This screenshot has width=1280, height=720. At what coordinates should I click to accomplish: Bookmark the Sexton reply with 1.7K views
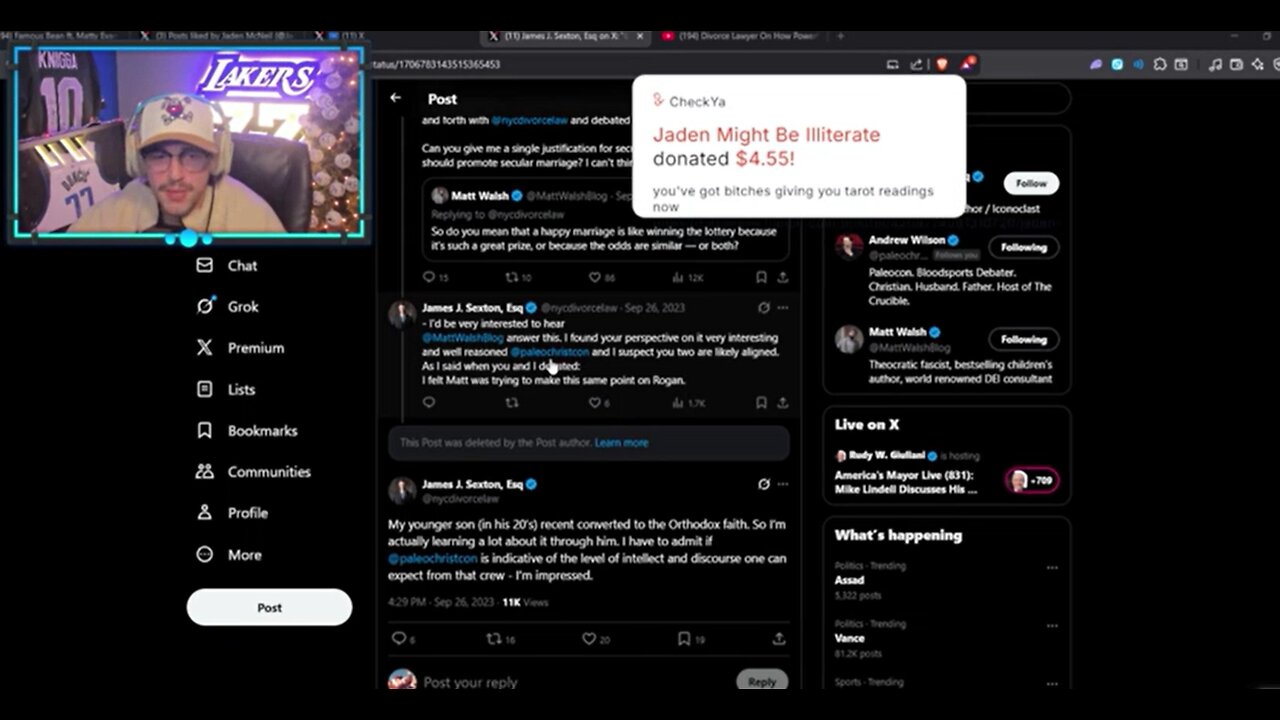[x=761, y=402]
